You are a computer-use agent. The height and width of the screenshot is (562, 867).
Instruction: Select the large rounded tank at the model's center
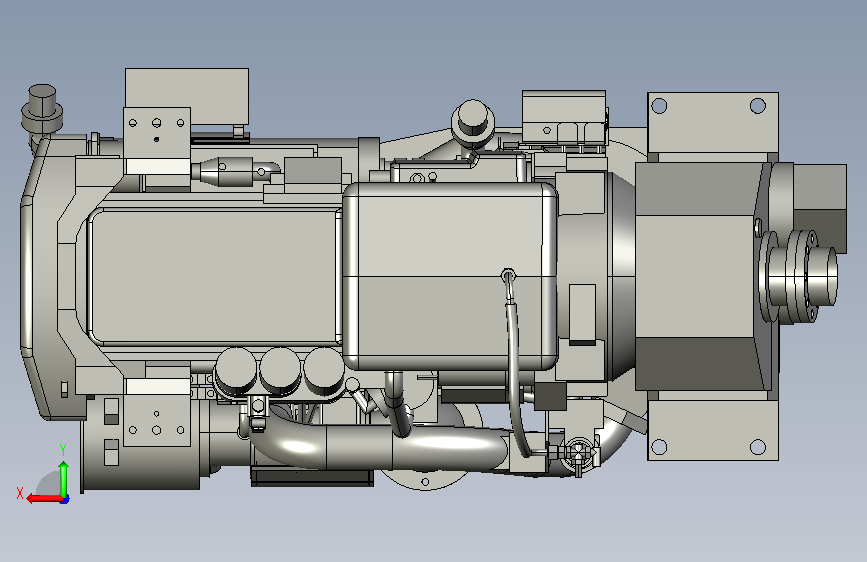[450, 275]
